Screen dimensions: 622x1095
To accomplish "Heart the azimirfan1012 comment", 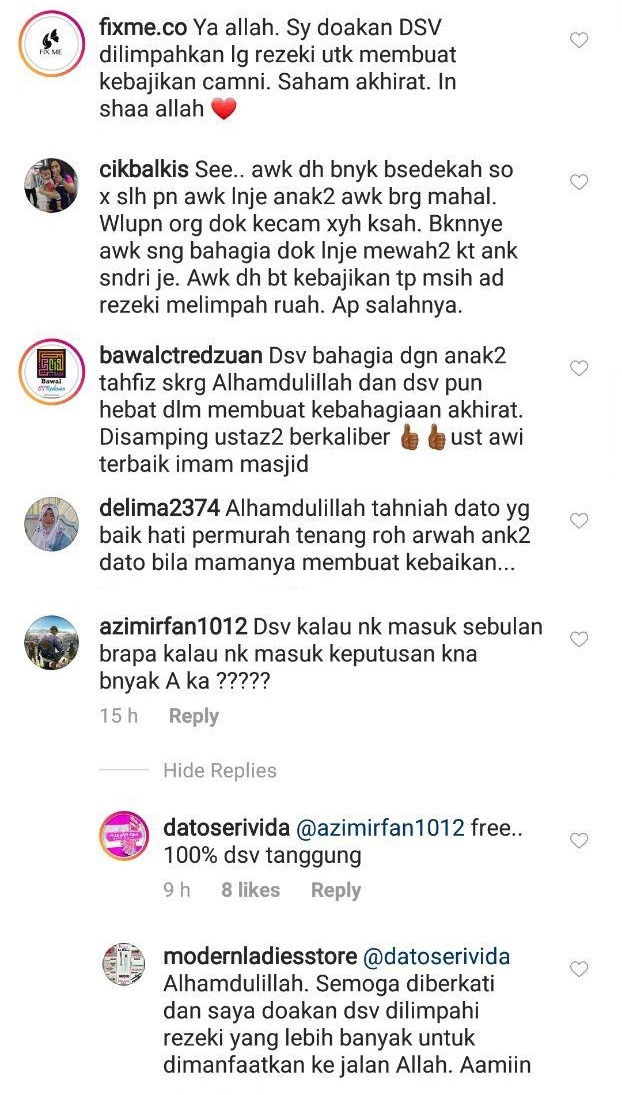I will (579, 638).
